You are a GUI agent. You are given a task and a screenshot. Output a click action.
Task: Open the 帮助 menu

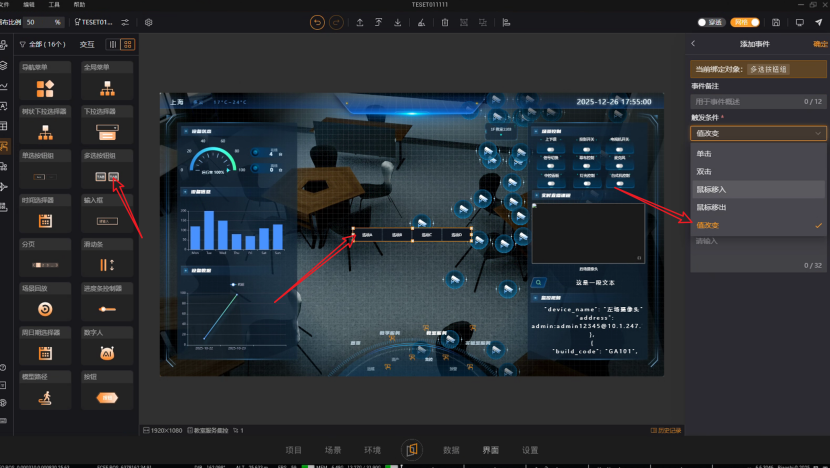(x=79, y=4)
